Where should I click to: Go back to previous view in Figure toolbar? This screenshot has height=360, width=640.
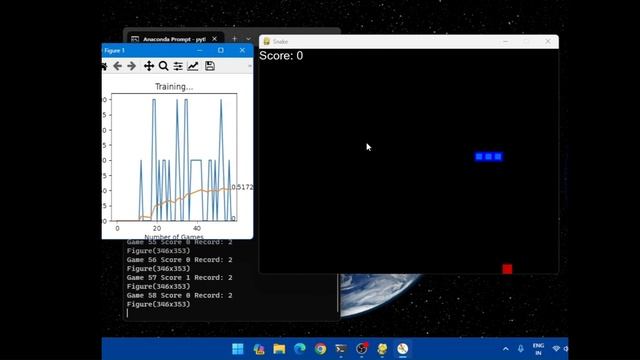(x=118, y=66)
